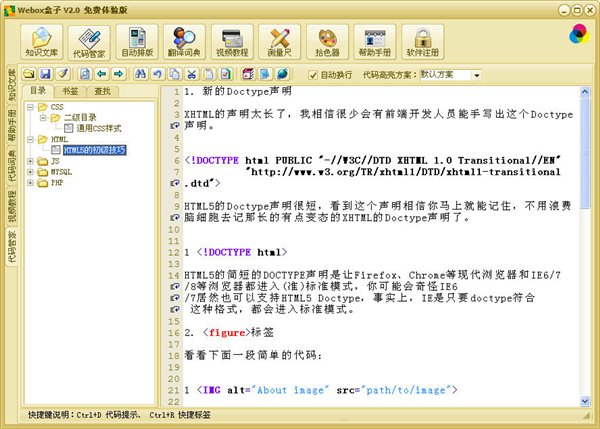Switch to the 查找 search tab

(x=103, y=91)
